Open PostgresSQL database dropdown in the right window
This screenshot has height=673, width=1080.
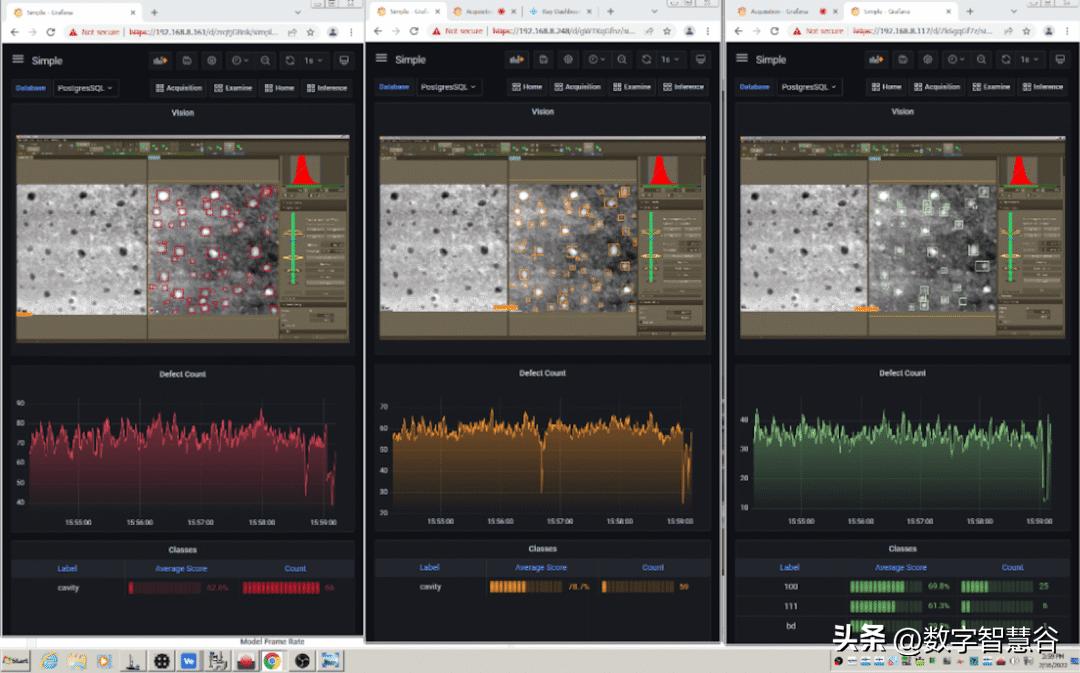(809, 87)
